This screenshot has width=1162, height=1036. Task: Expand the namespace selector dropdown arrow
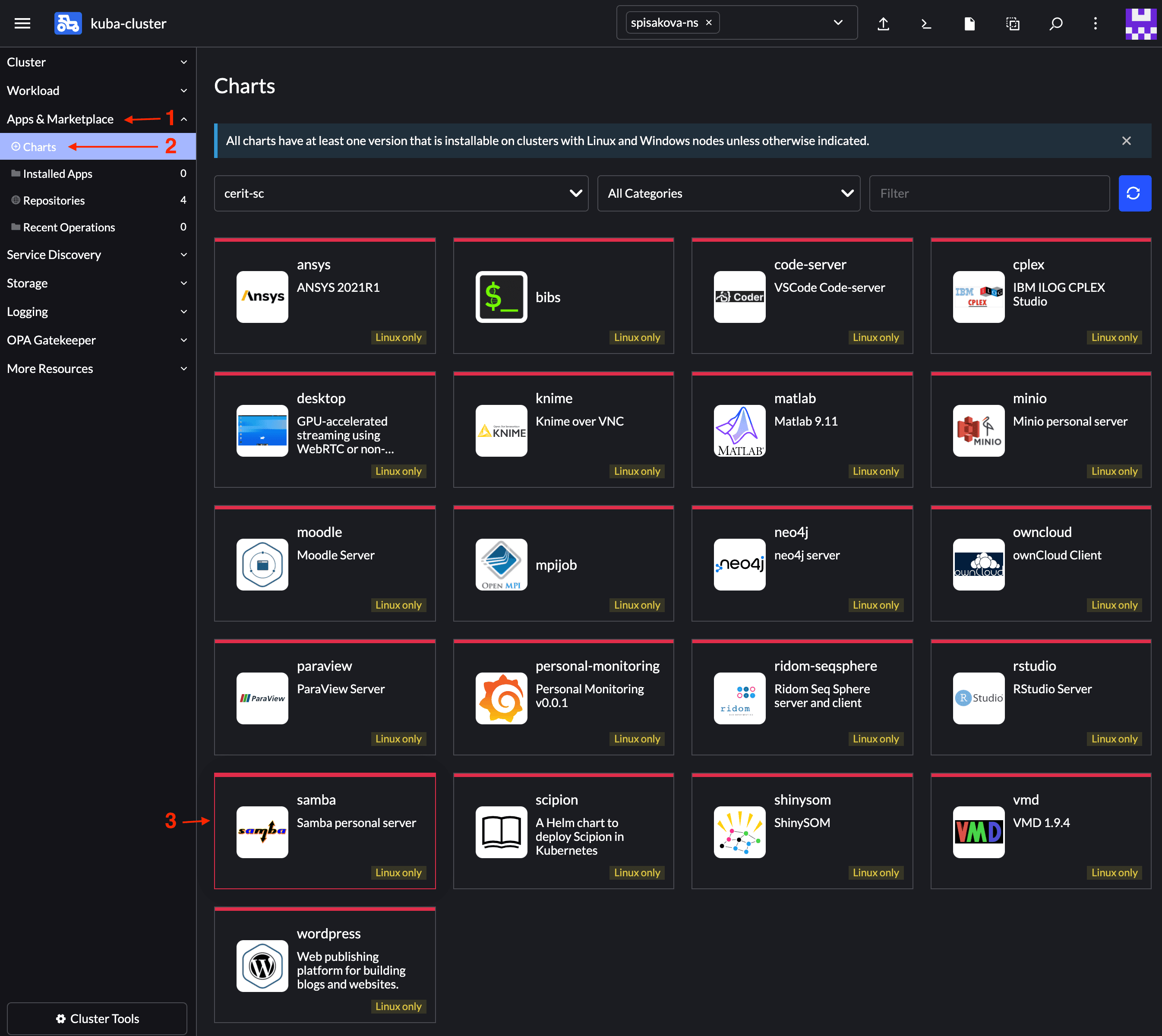coord(838,23)
